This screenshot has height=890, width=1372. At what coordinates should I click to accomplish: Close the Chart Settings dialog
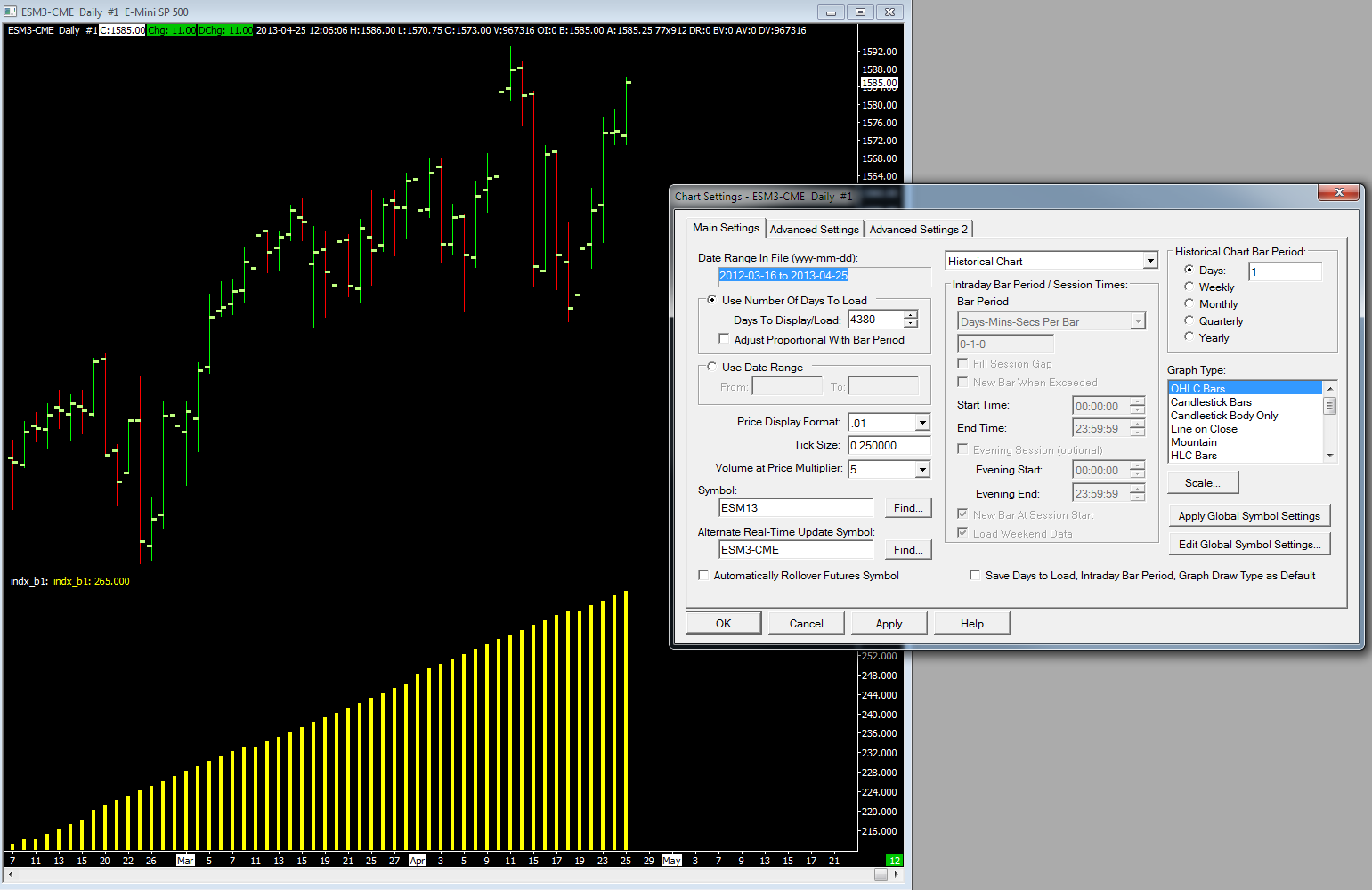pos(1338,192)
